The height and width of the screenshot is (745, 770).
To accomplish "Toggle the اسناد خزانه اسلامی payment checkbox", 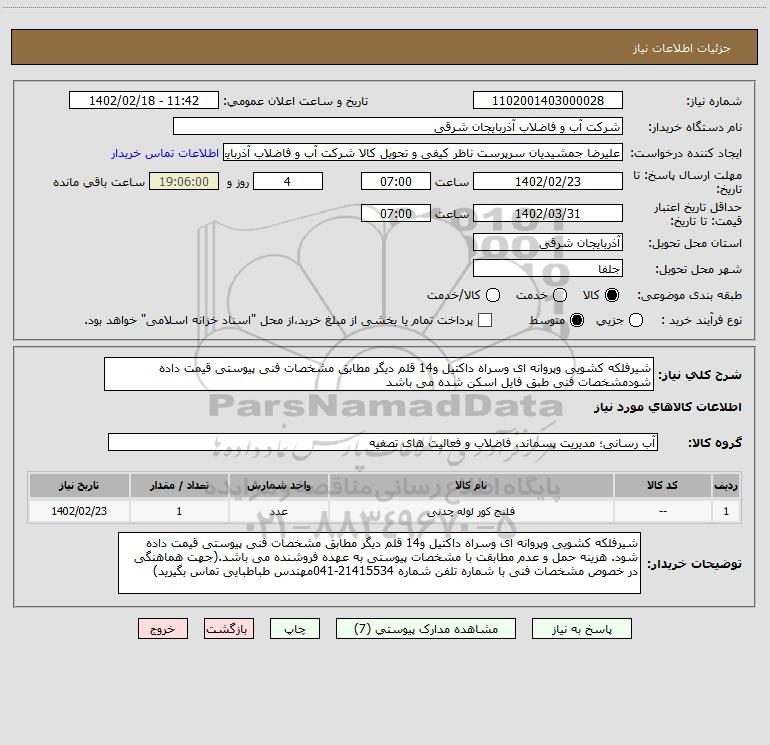I will click(485, 320).
